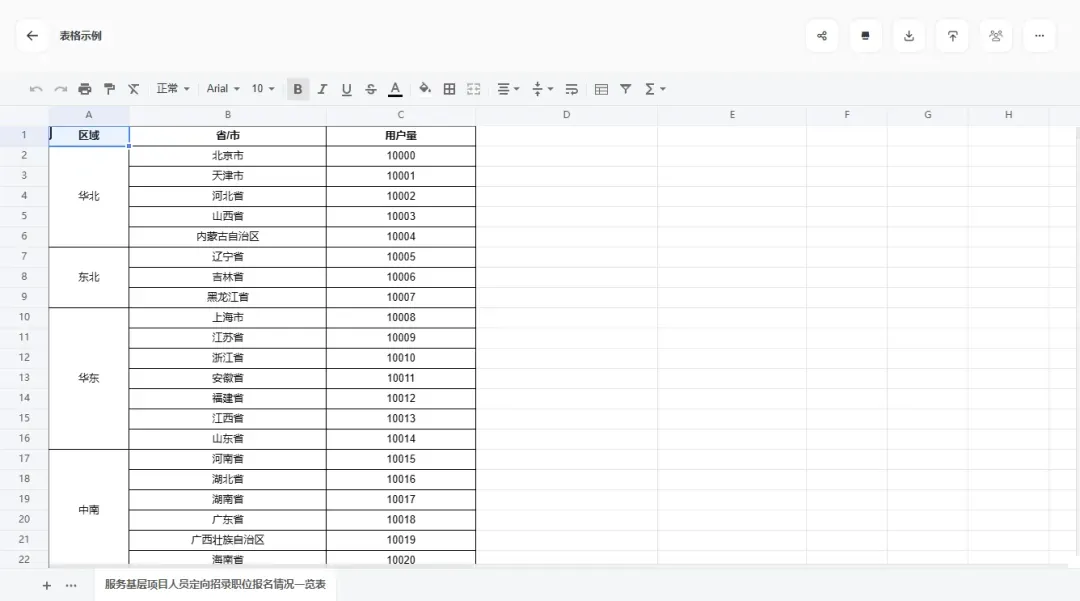This screenshot has width=1080, height=601.
Task: Open the more options ellipsis at top right
Action: point(1039,36)
